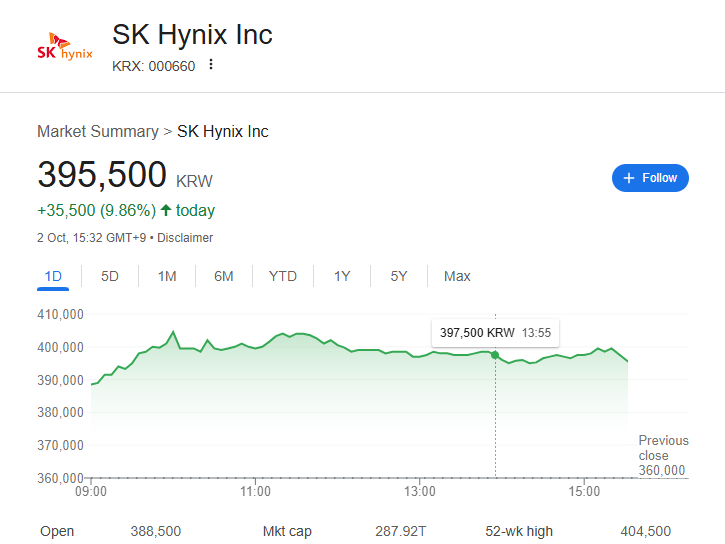Click the Follow button
Screen dimensions: 725x544
pos(650,178)
